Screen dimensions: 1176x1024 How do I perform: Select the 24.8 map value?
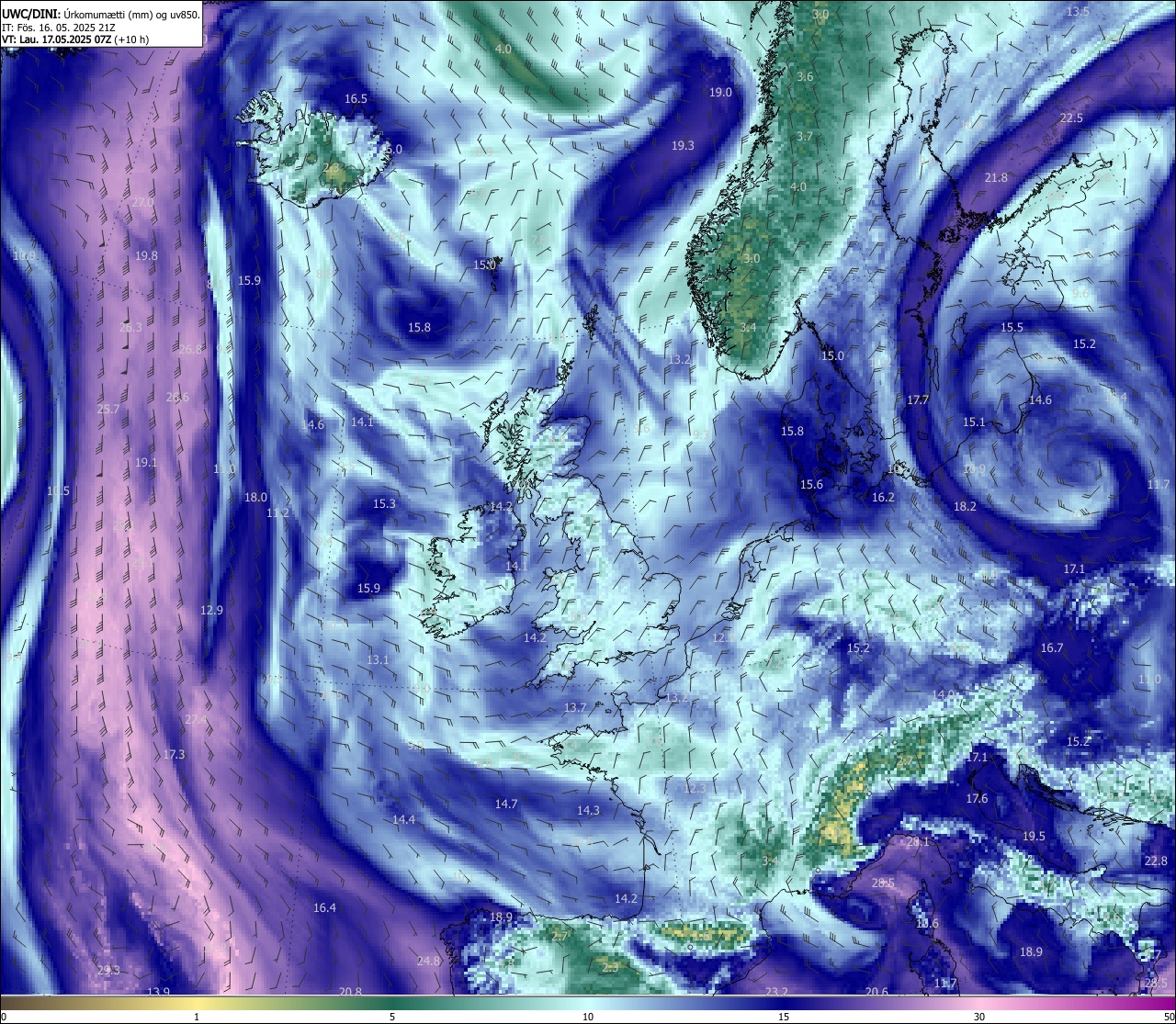point(428,961)
